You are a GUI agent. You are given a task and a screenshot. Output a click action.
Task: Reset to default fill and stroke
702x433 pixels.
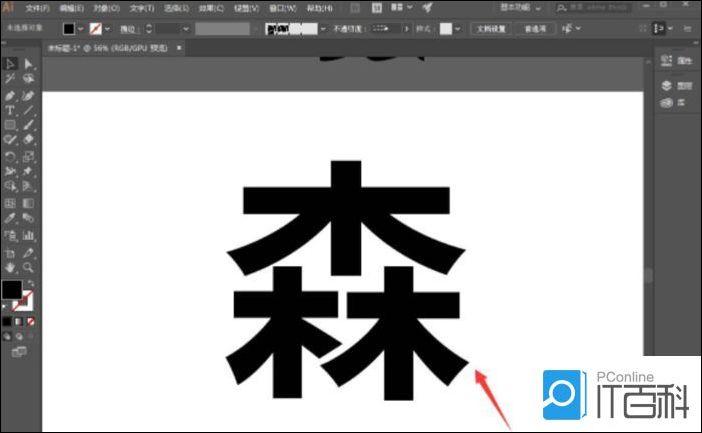tap(4, 307)
